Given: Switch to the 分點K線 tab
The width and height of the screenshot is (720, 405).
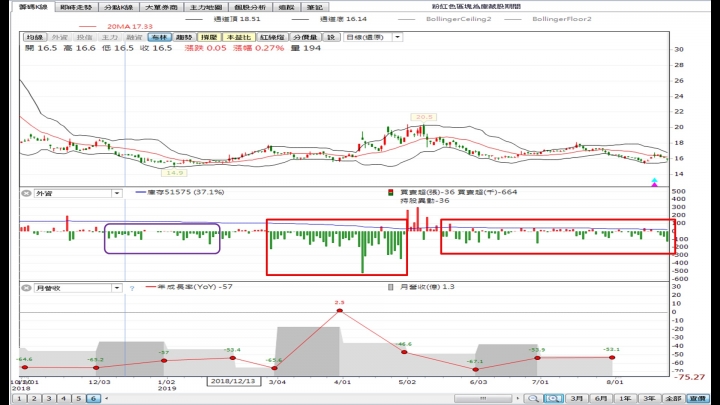Looking at the screenshot, I should pos(118,7).
